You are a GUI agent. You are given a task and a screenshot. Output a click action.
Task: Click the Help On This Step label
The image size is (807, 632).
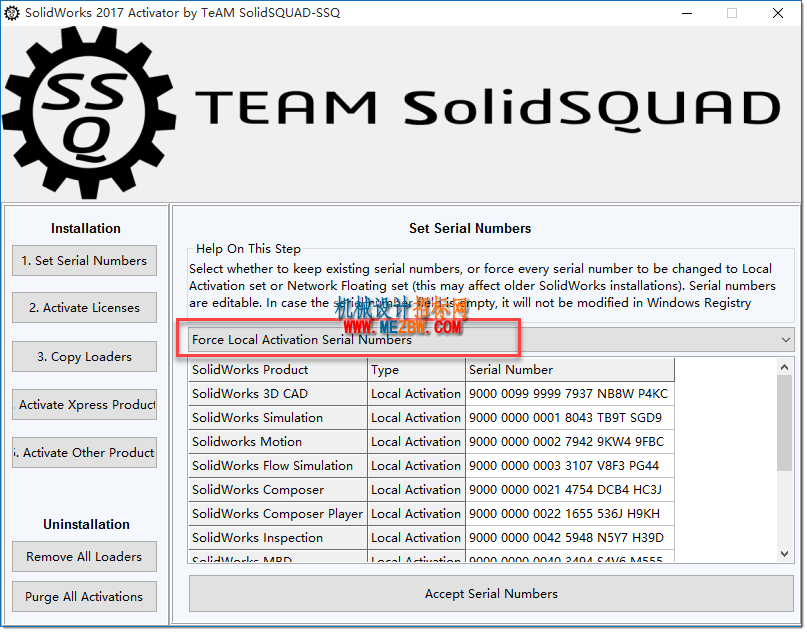(248, 249)
